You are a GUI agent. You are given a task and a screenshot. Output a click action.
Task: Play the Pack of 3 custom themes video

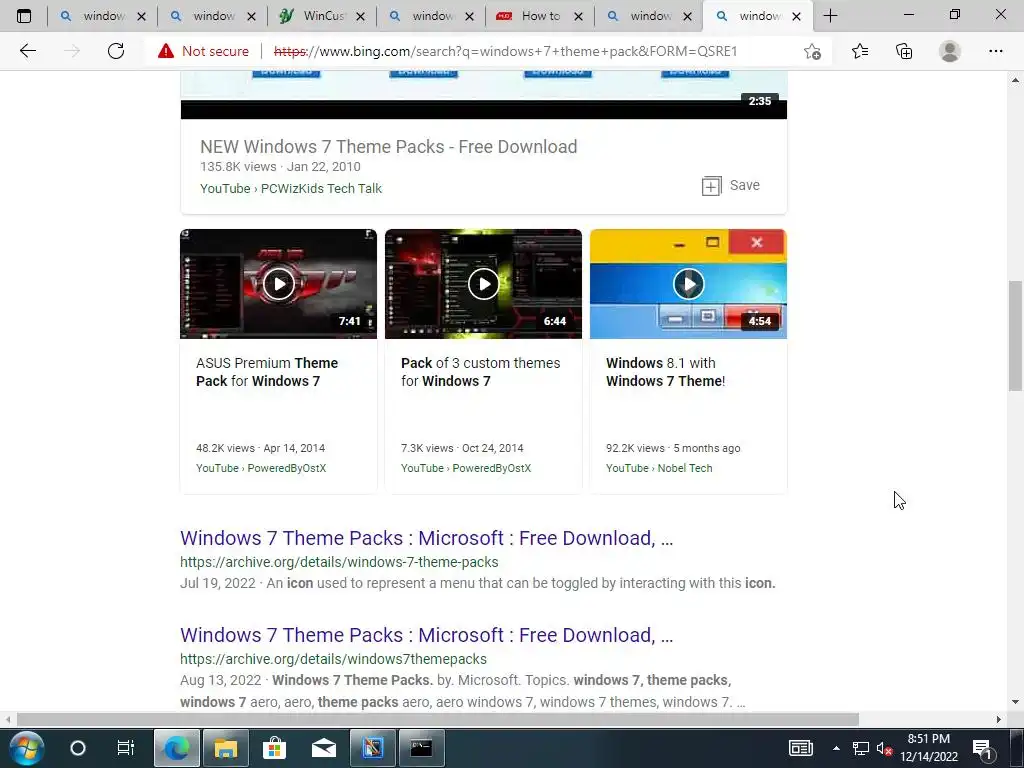click(483, 283)
